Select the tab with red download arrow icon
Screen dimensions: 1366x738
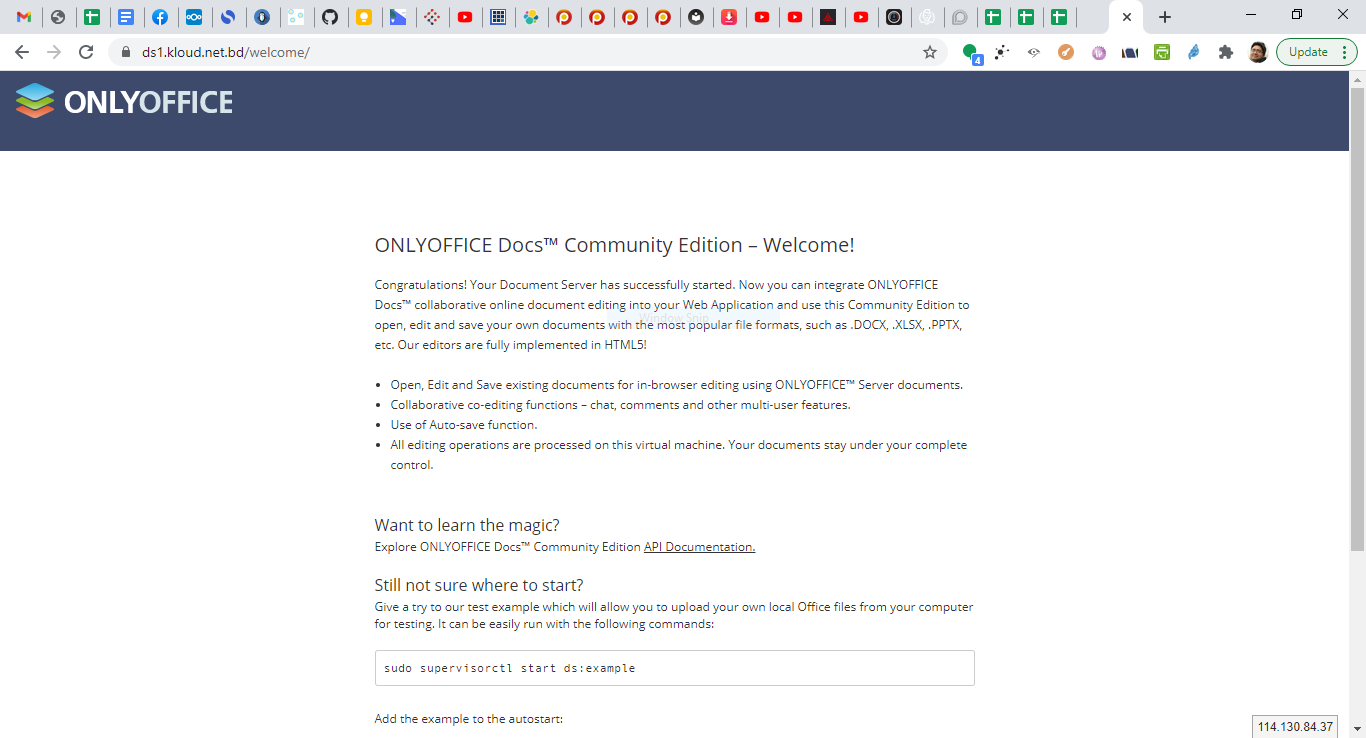coord(729,17)
